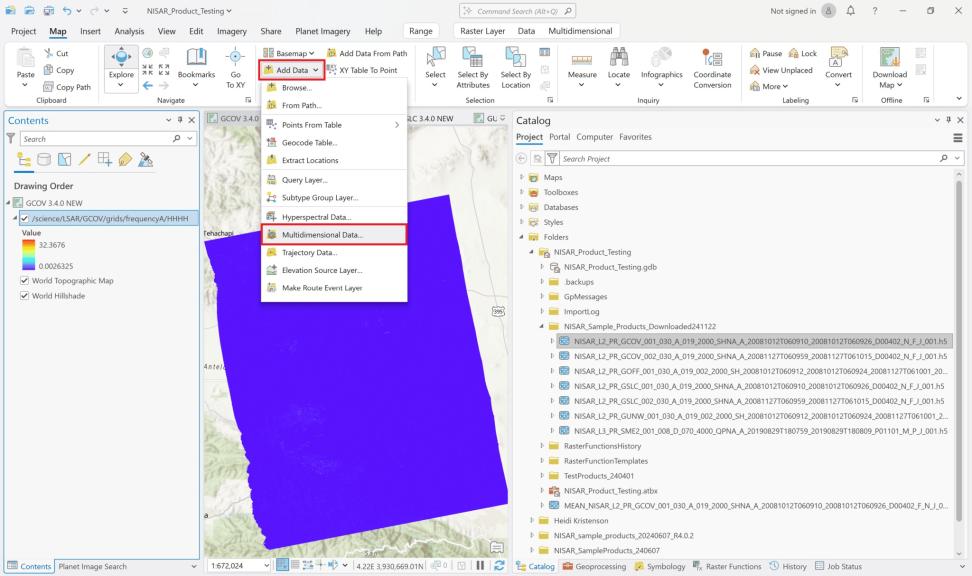
Task: Toggle World Topographic Map layer visibility
Action: point(25,280)
